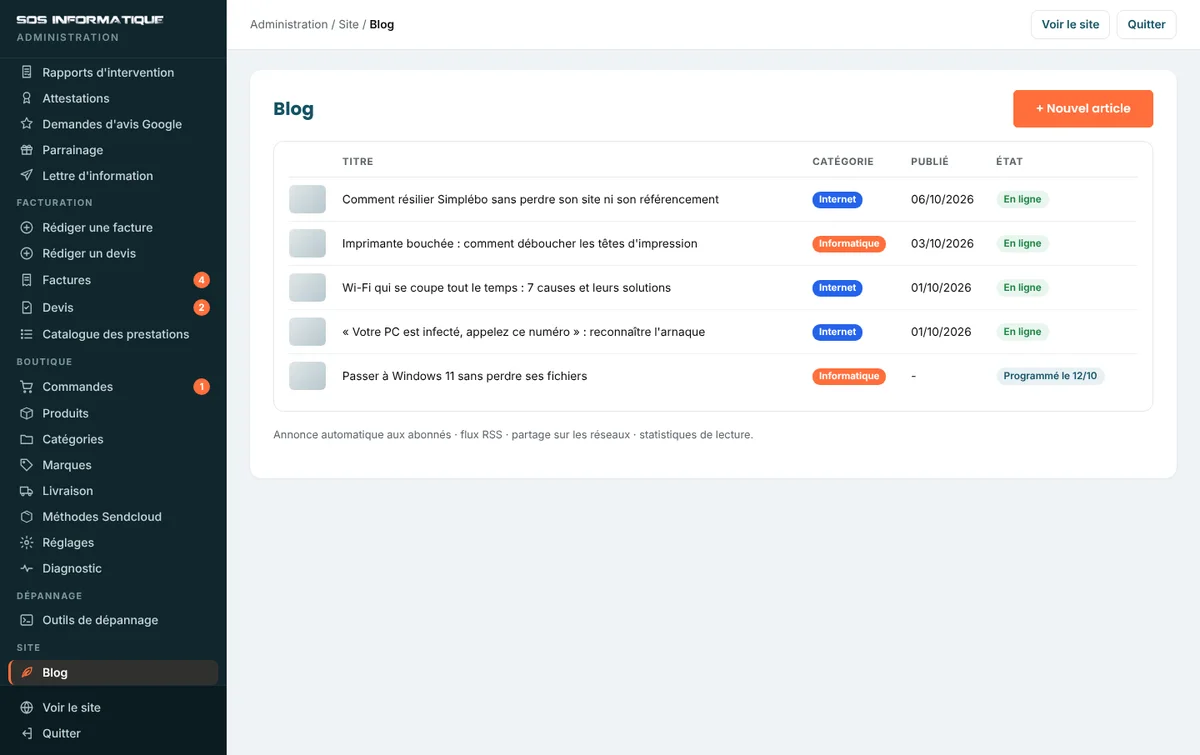Click Informatique tag on Imprimante bouchée row
Image resolution: width=1200 pixels, height=755 pixels.
pyautogui.click(x=849, y=243)
